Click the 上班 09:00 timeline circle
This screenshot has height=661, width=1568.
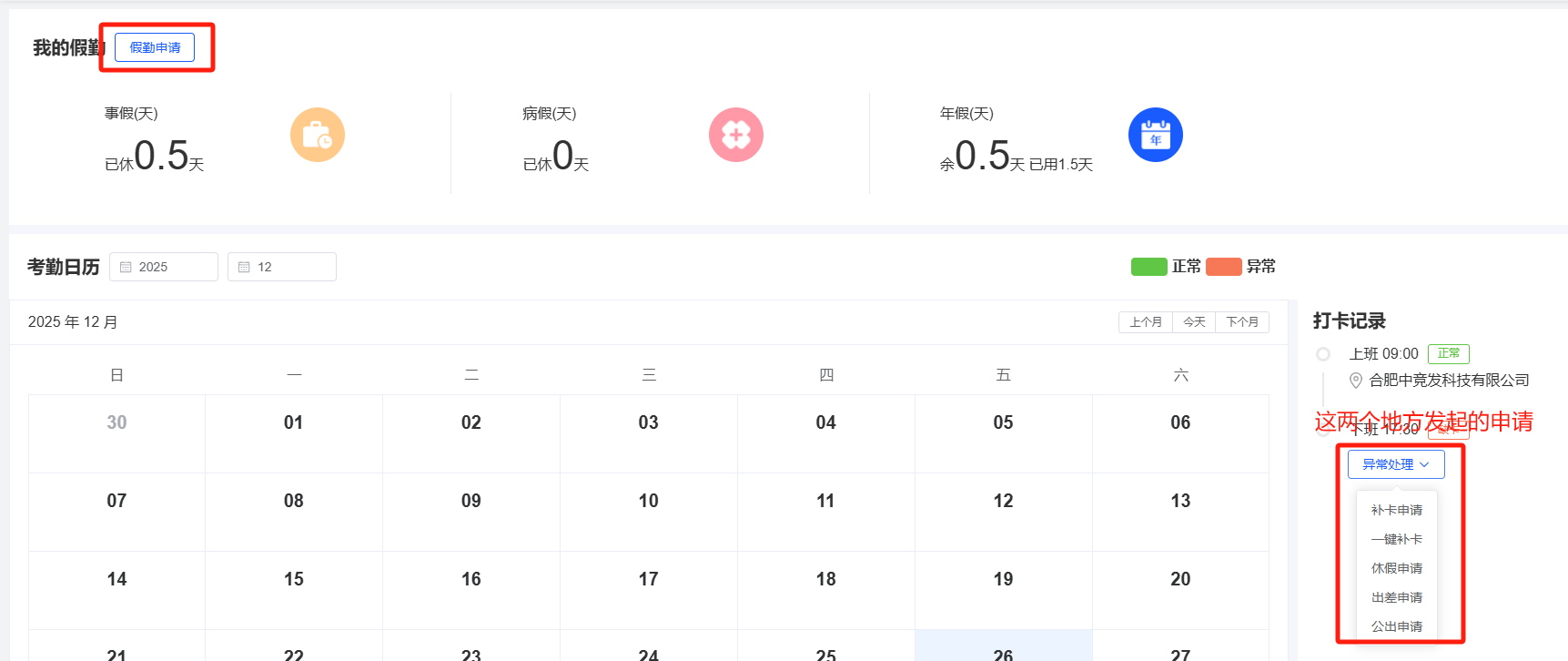coord(1323,354)
